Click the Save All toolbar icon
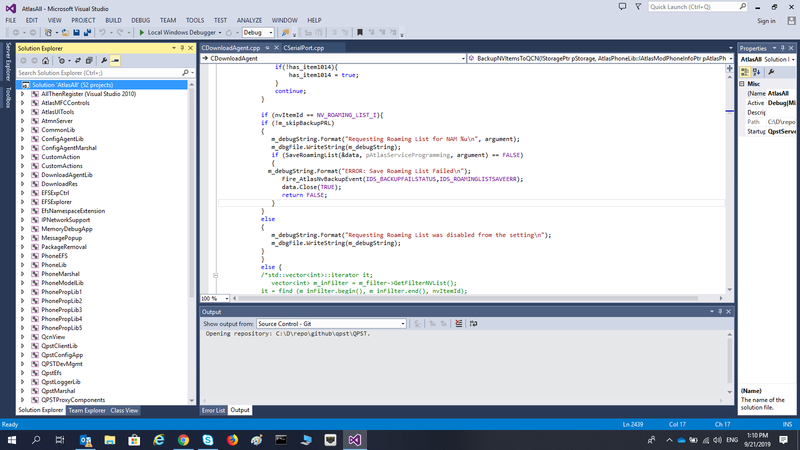Viewport: 800px width, 450px height. coord(87,33)
